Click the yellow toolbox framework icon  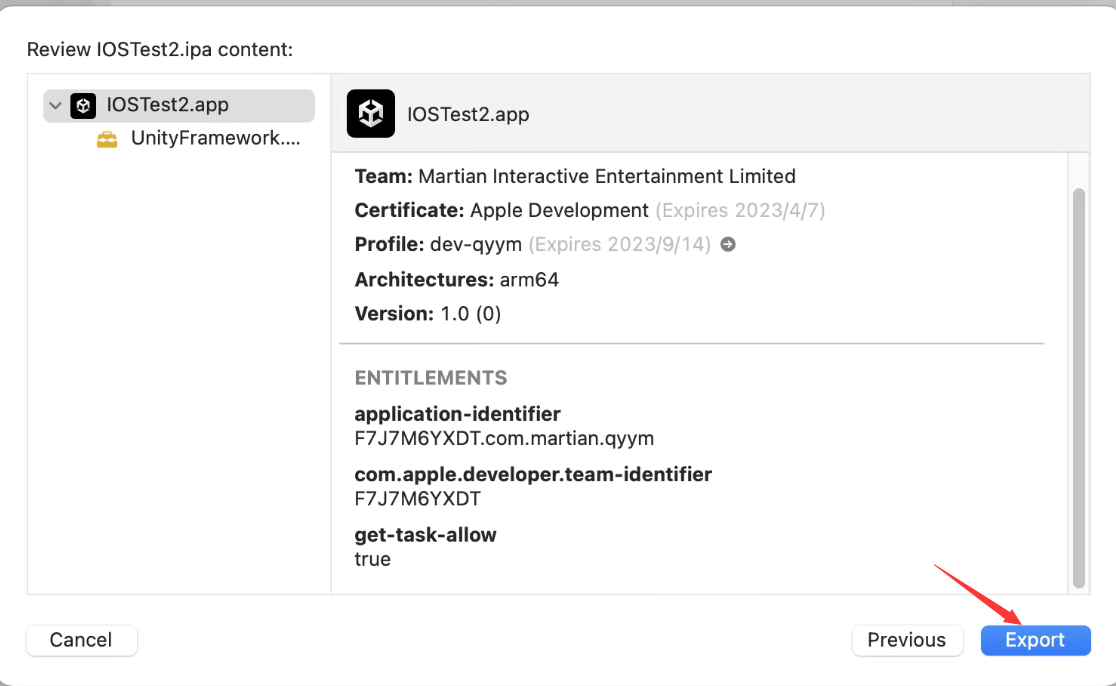coord(107,139)
